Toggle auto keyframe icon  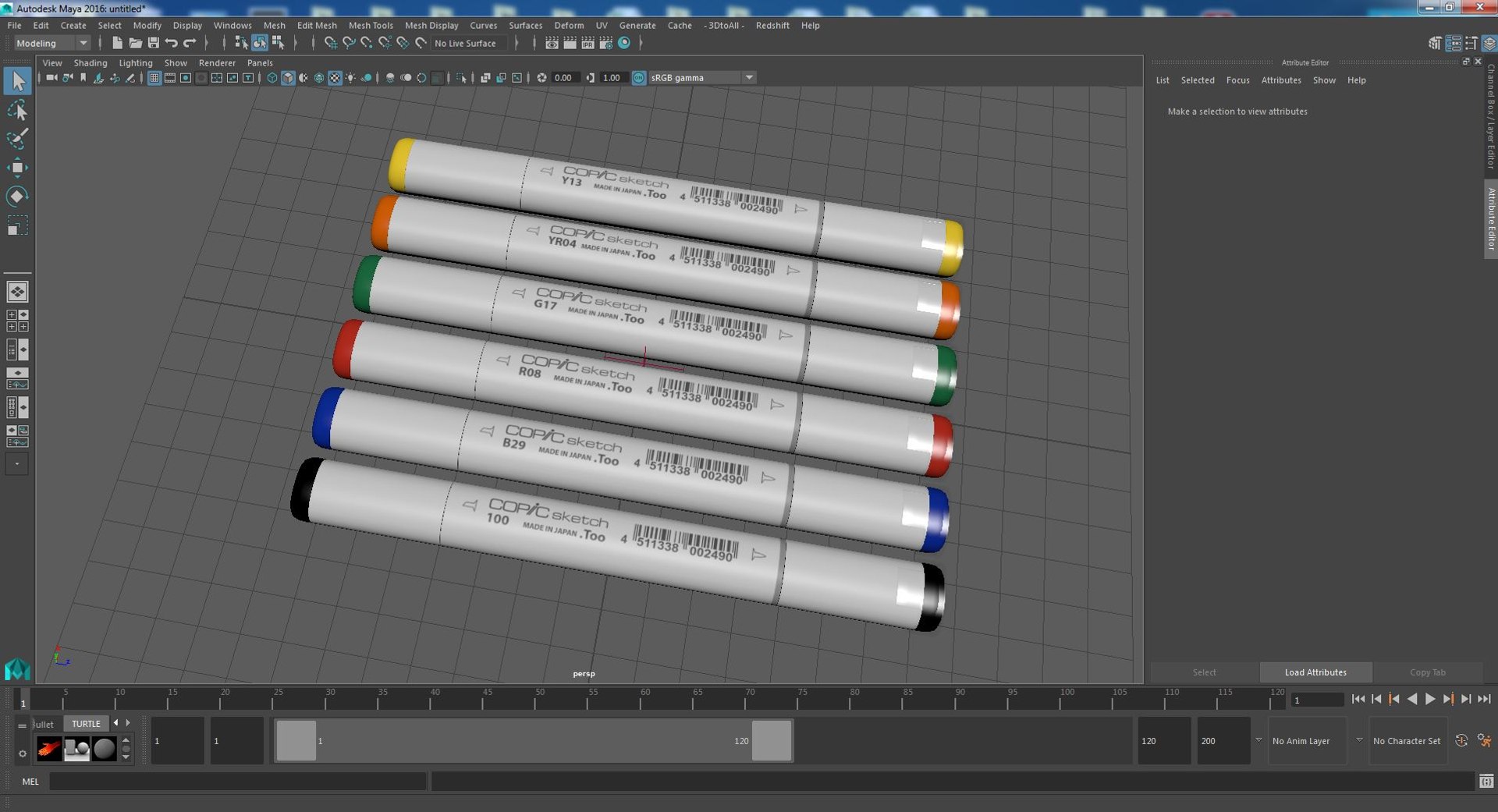click(1461, 741)
